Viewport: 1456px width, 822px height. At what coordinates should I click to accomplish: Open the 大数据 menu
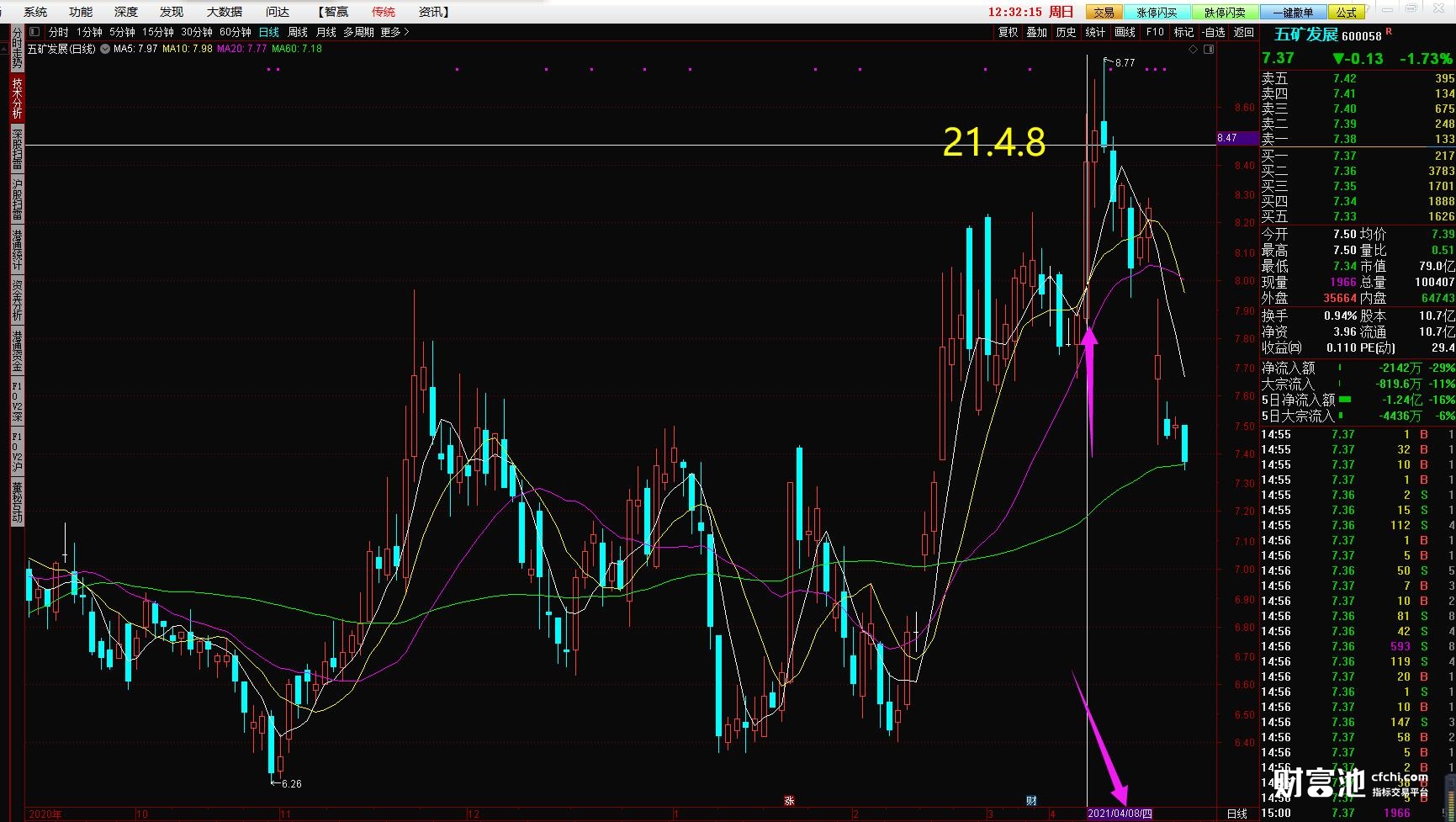click(x=225, y=12)
